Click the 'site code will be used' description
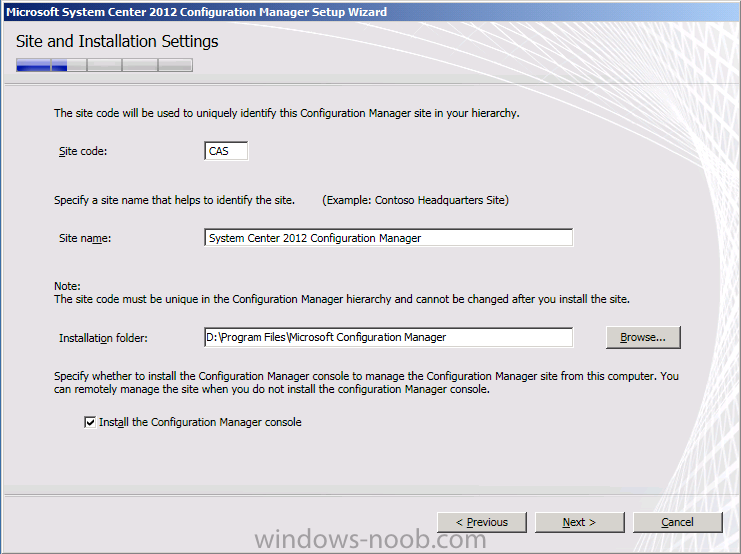Screen dimensions: 741x554 pos(287,113)
